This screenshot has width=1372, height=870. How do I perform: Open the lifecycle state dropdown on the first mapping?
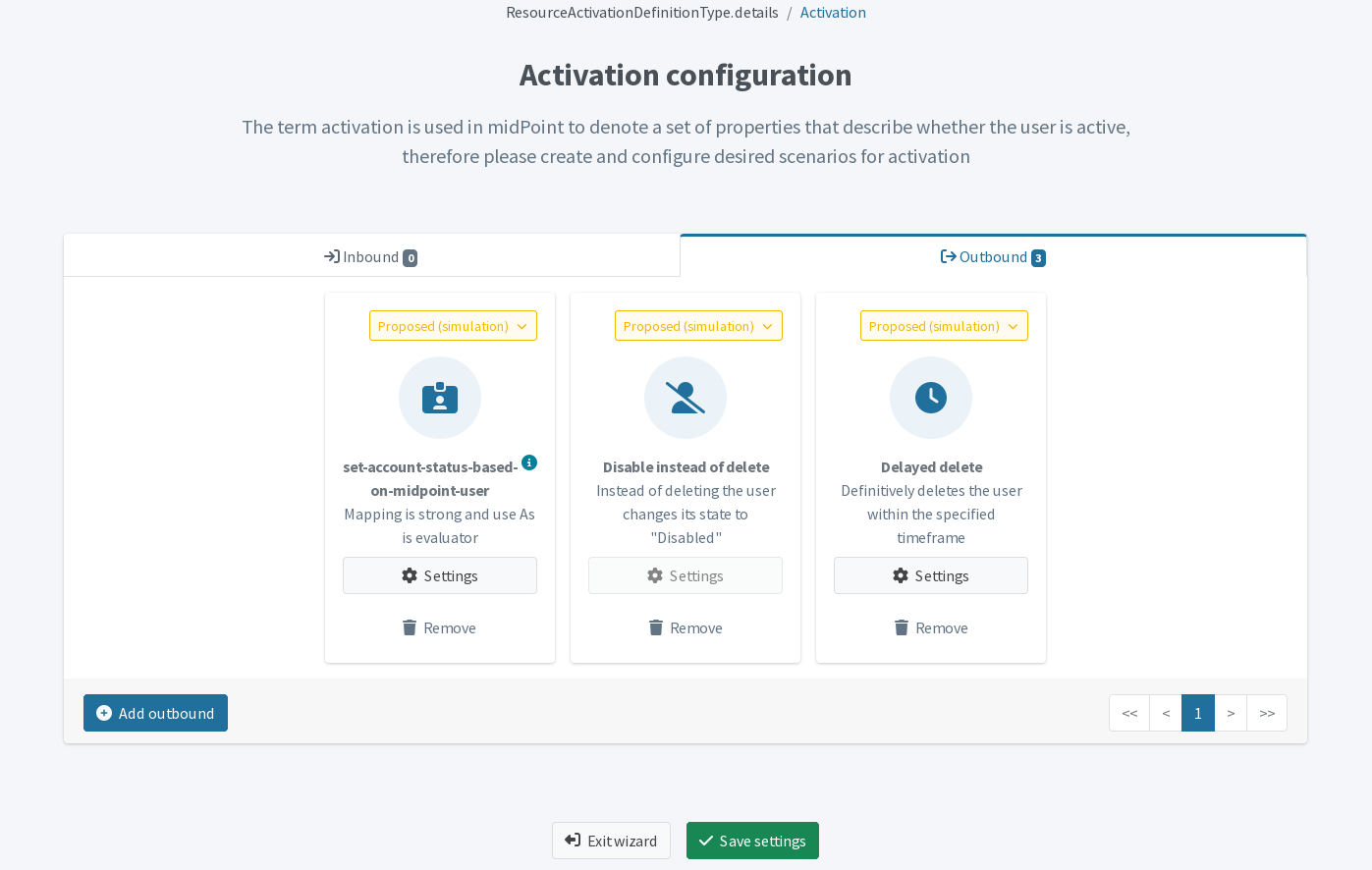(x=453, y=325)
